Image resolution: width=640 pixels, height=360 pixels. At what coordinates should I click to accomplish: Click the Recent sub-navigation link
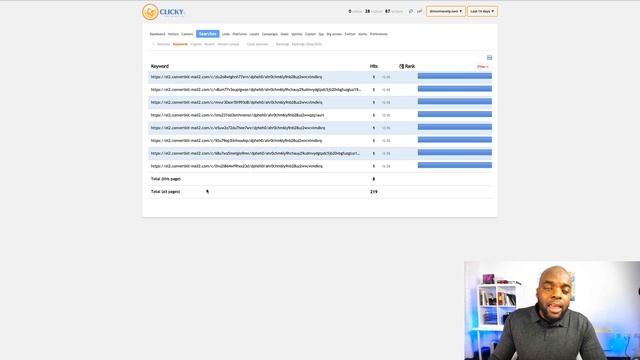[x=209, y=44]
